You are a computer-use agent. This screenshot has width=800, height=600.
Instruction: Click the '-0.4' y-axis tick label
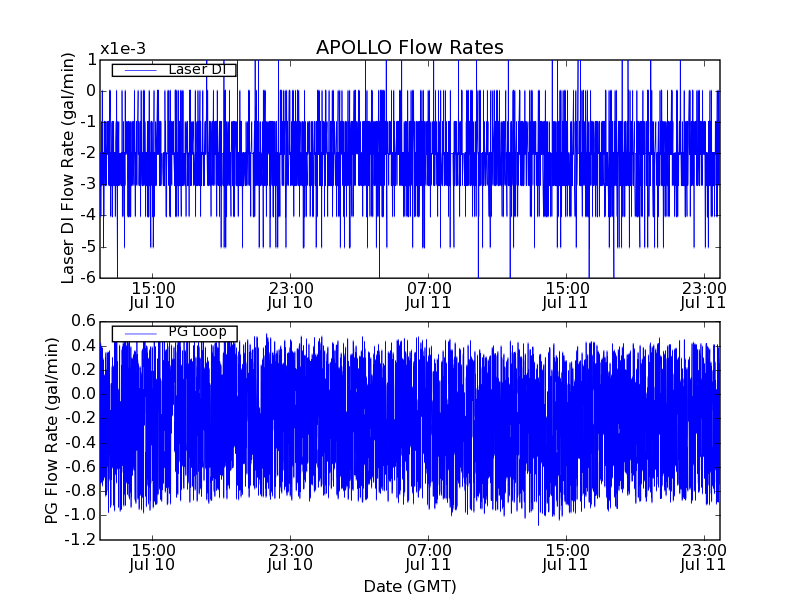(x=80, y=442)
